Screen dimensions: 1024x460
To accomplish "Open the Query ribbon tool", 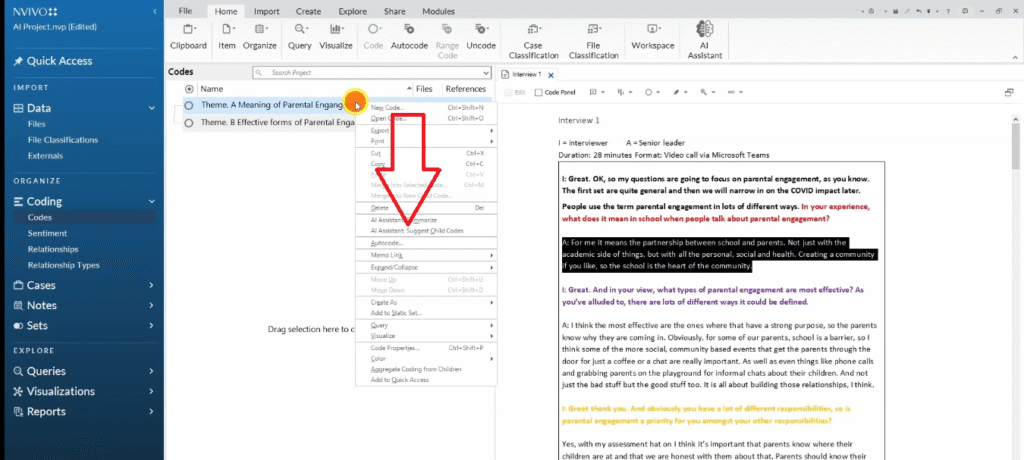I will coord(299,35).
